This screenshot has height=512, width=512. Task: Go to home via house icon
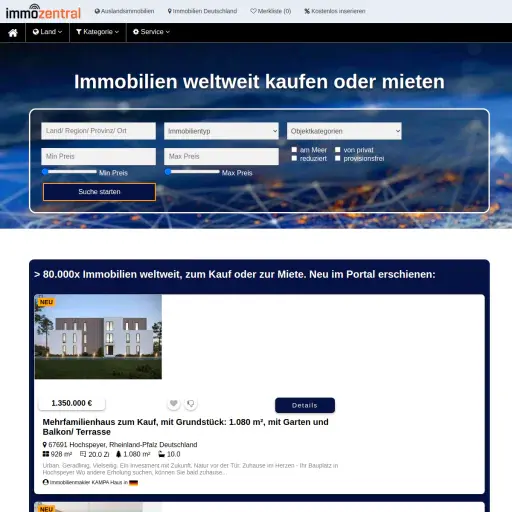pos(13,33)
